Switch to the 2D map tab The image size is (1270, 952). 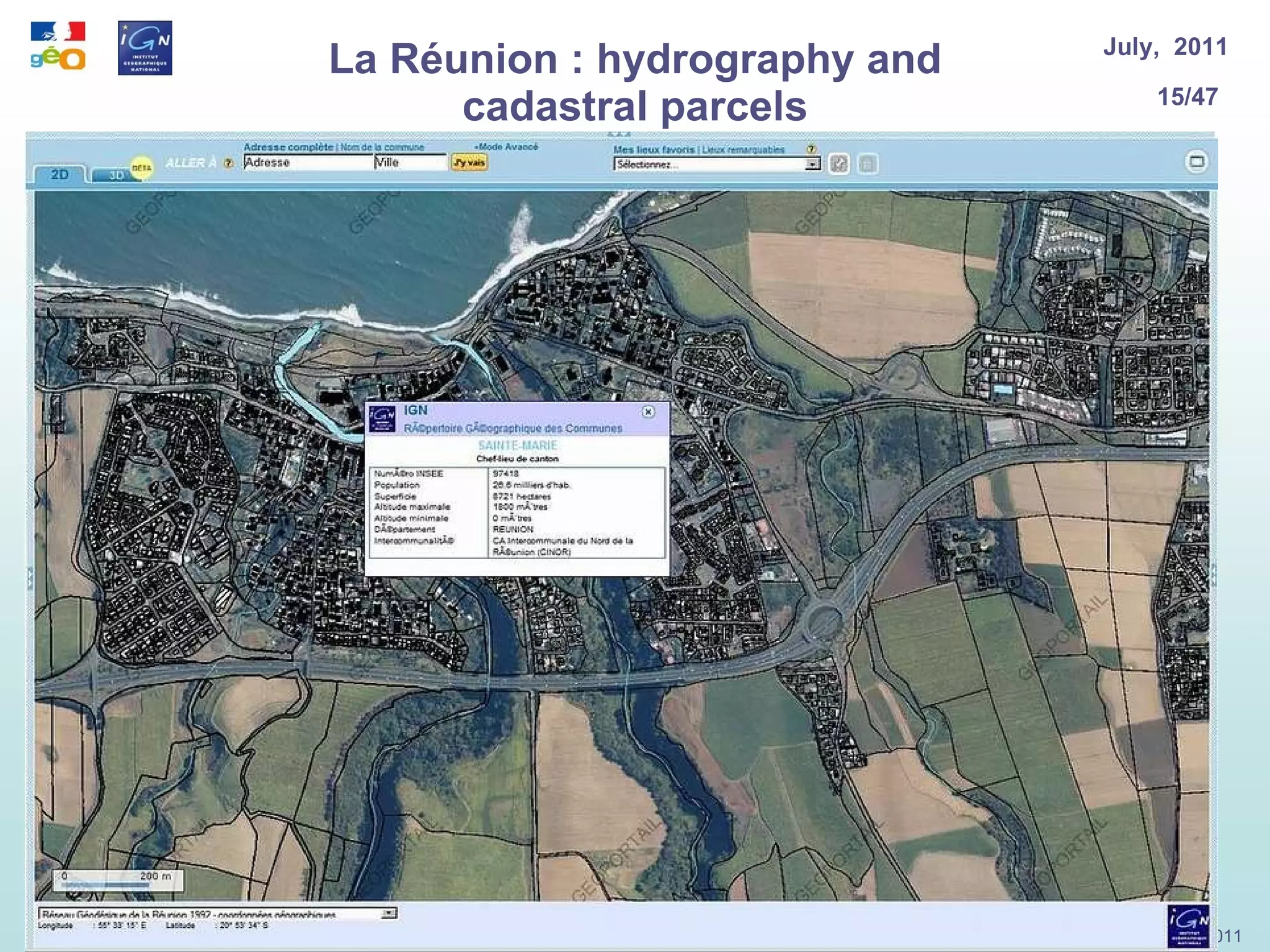click(x=60, y=175)
